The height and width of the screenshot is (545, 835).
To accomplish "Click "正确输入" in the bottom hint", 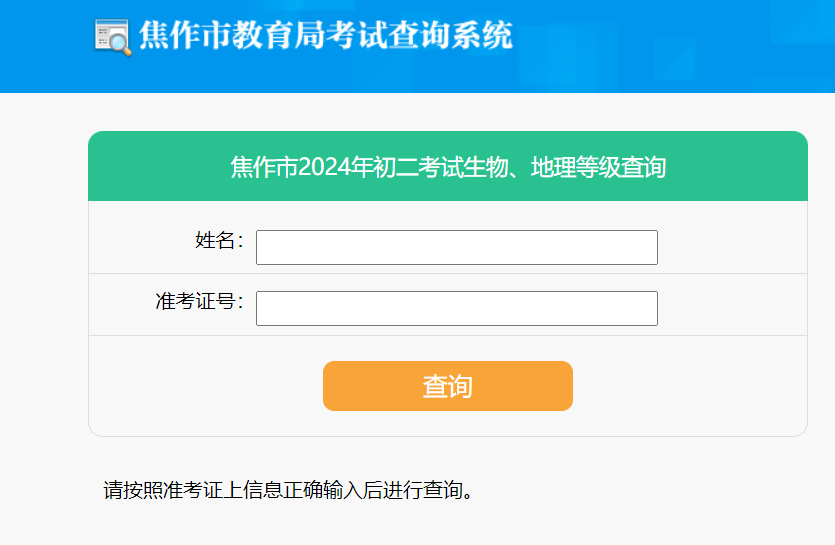I will pyautogui.click(x=322, y=490).
